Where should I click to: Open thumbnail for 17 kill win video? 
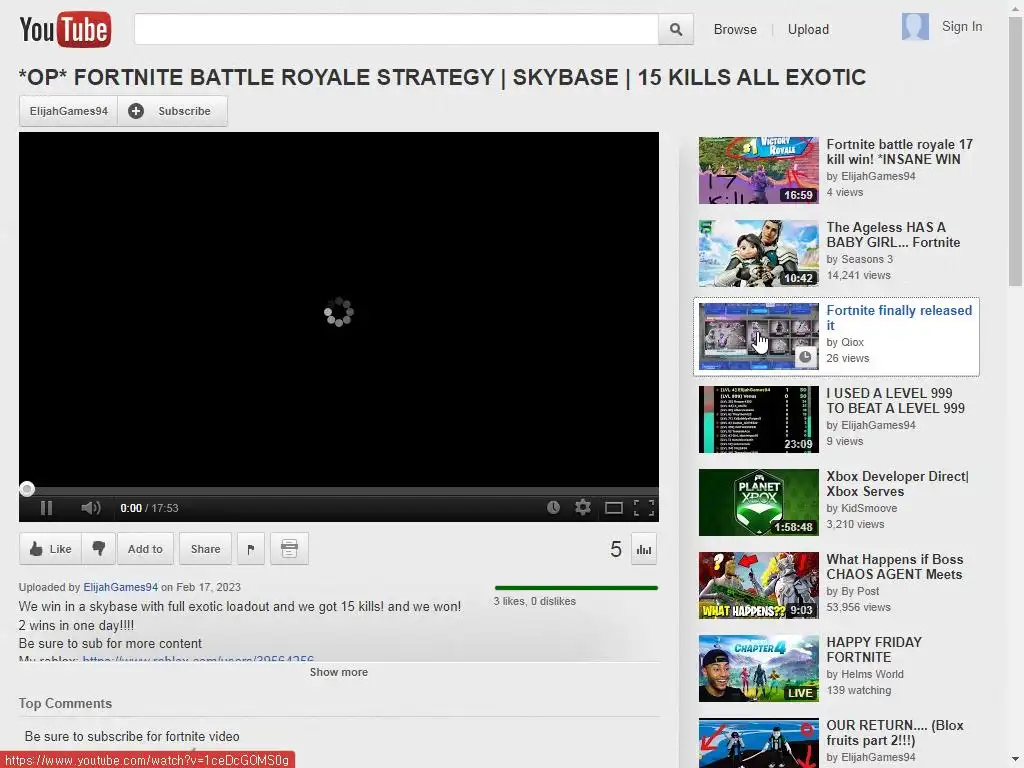coord(758,170)
